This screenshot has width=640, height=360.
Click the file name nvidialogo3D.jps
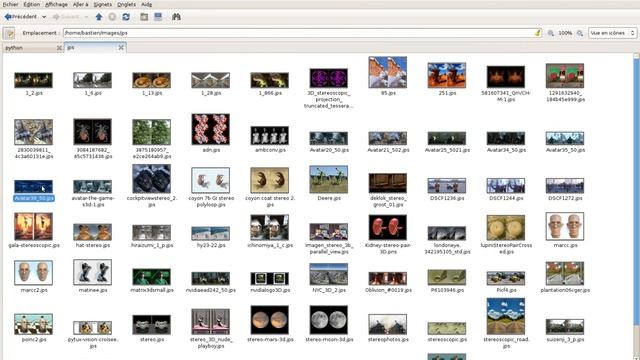(270, 290)
